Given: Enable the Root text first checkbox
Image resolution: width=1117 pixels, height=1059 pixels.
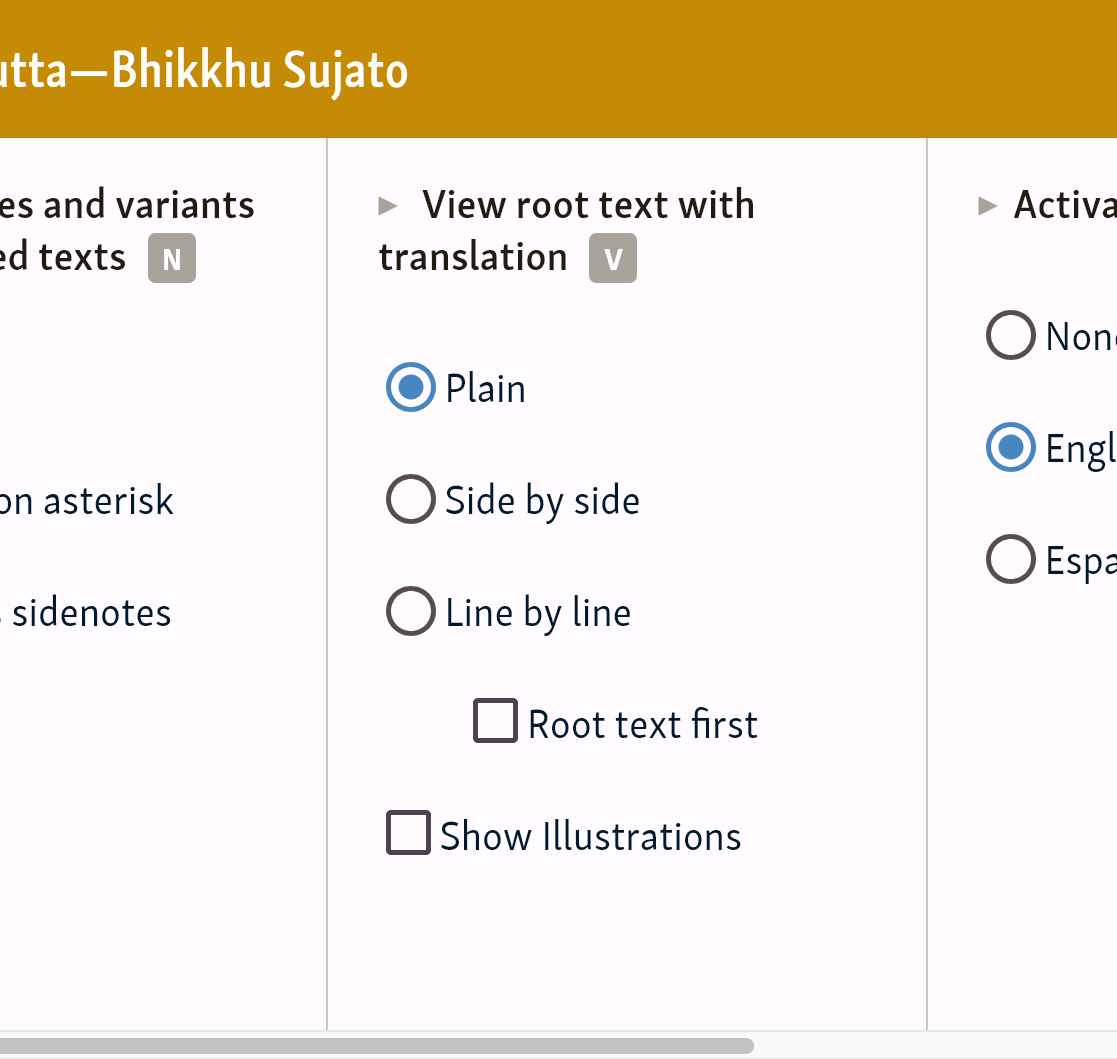Looking at the screenshot, I should (x=495, y=721).
